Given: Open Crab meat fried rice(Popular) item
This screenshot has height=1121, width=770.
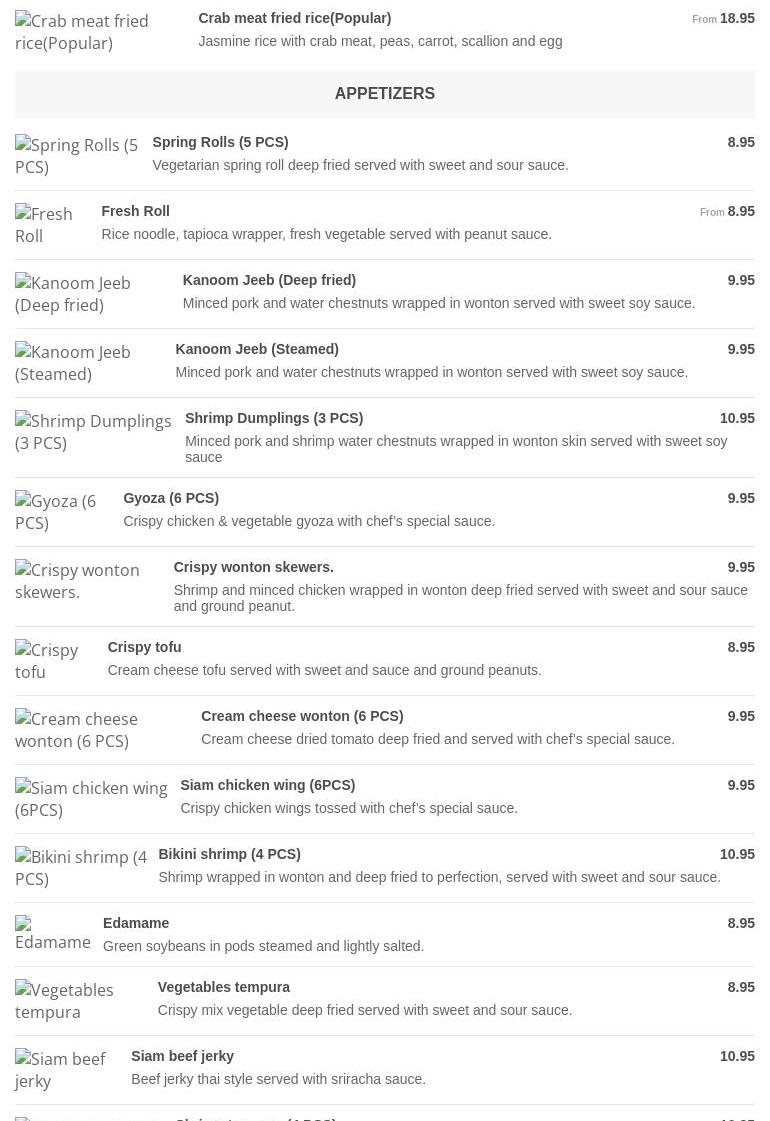Looking at the screenshot, I should click(294, 18).
